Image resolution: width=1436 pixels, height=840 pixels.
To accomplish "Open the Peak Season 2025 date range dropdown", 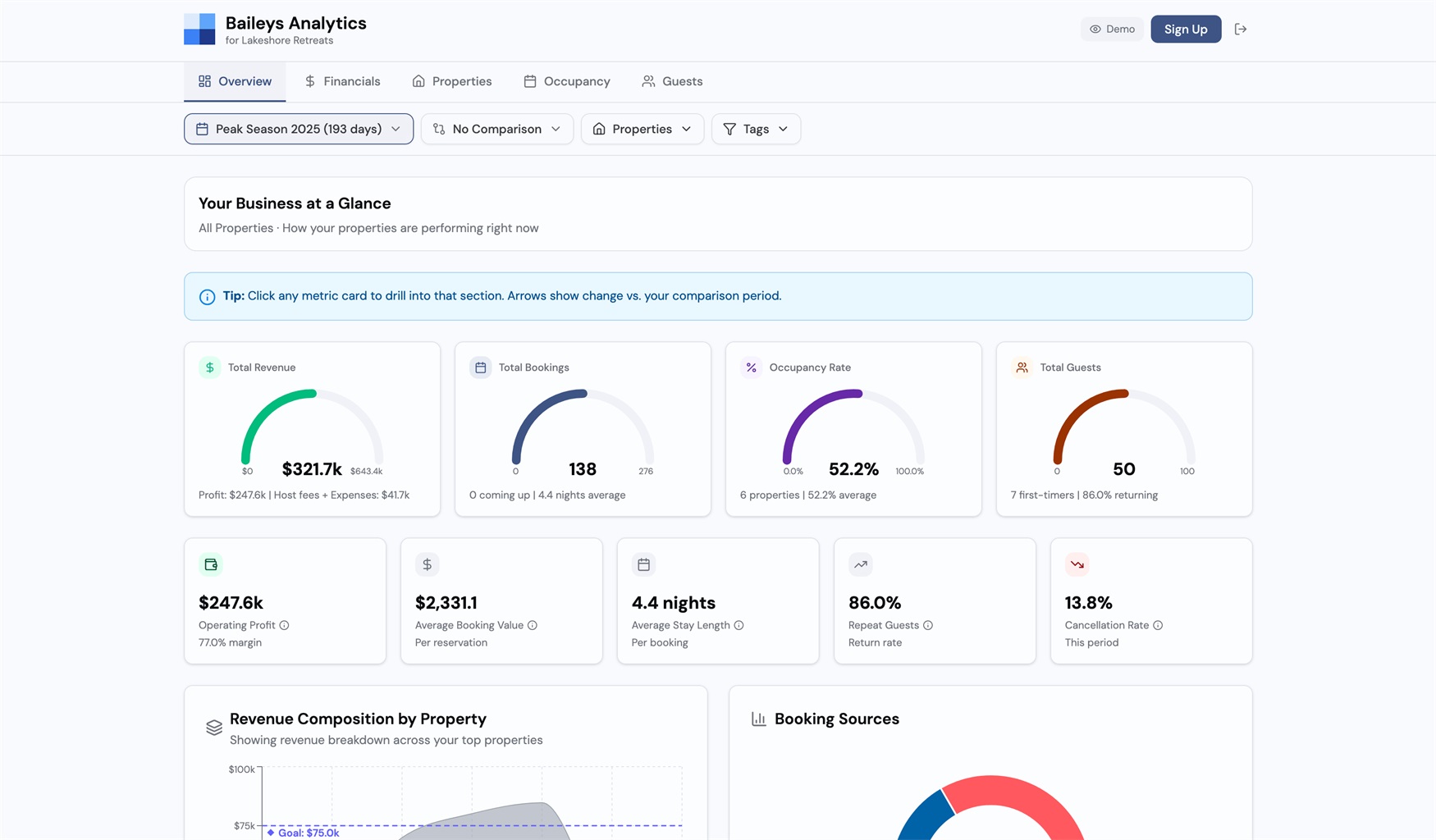I will (299, 129).
